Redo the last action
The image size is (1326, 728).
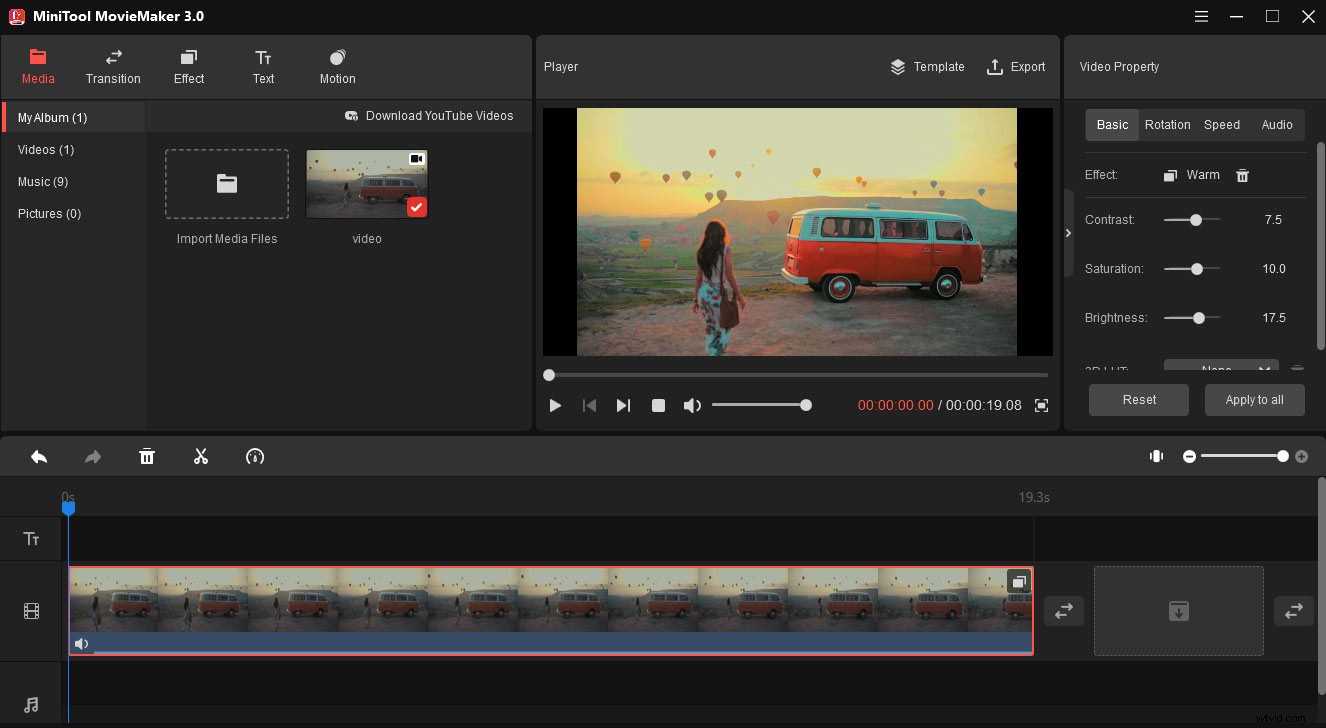point(92,456)
